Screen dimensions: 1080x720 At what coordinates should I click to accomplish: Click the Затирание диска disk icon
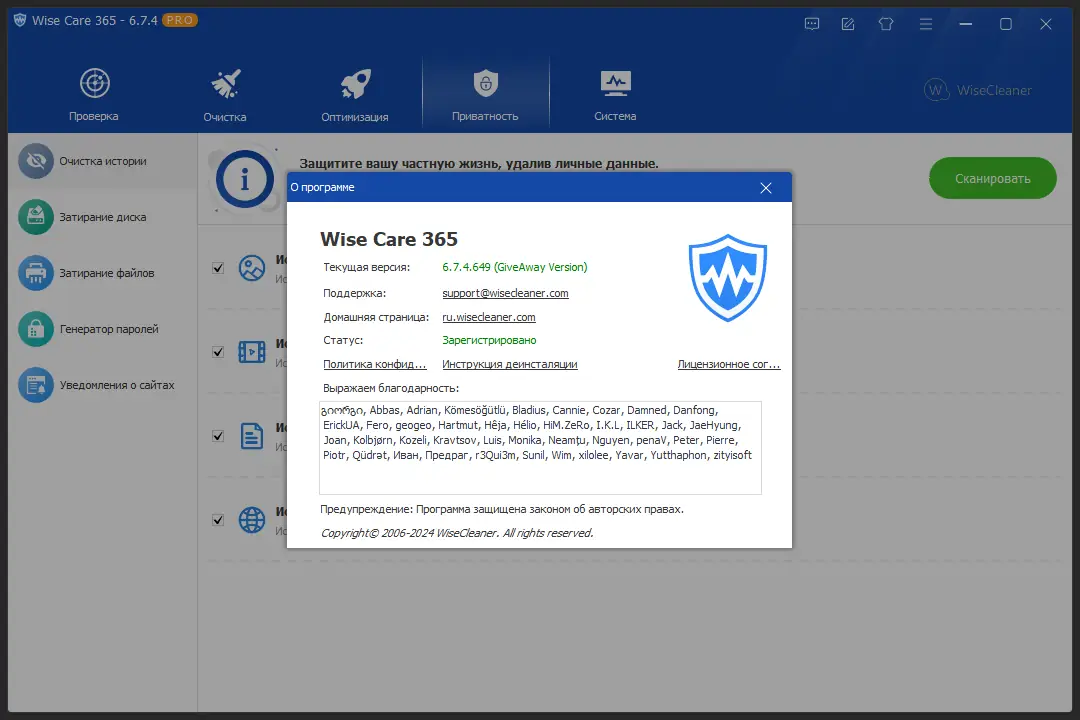pyautogui.click(x=36, y=217)
